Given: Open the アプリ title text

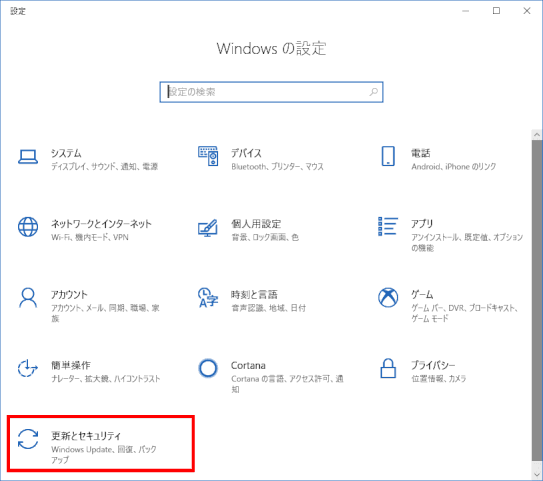Looking at the screenshot, I should 422,224.
